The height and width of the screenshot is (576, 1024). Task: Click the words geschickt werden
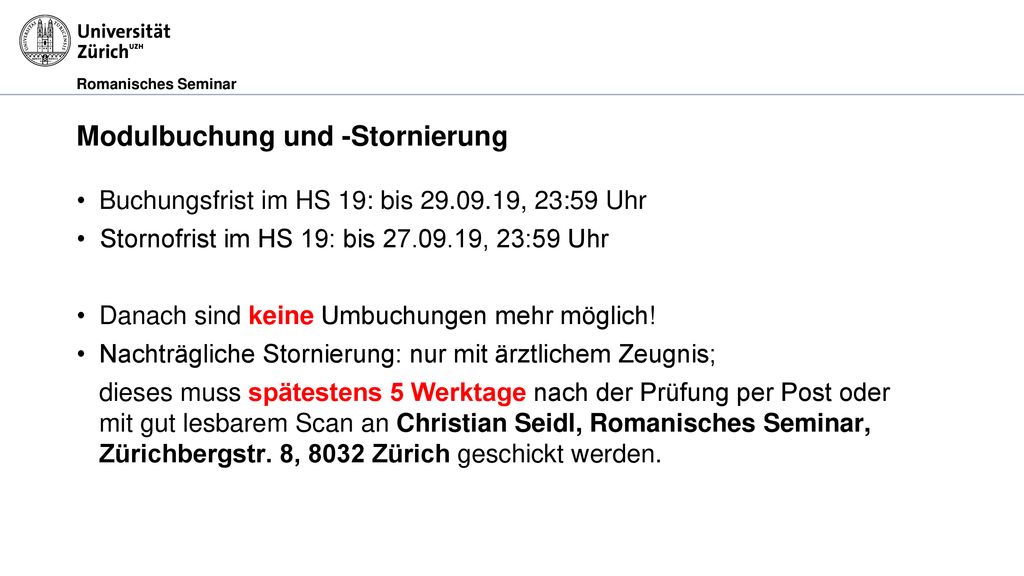559,454
